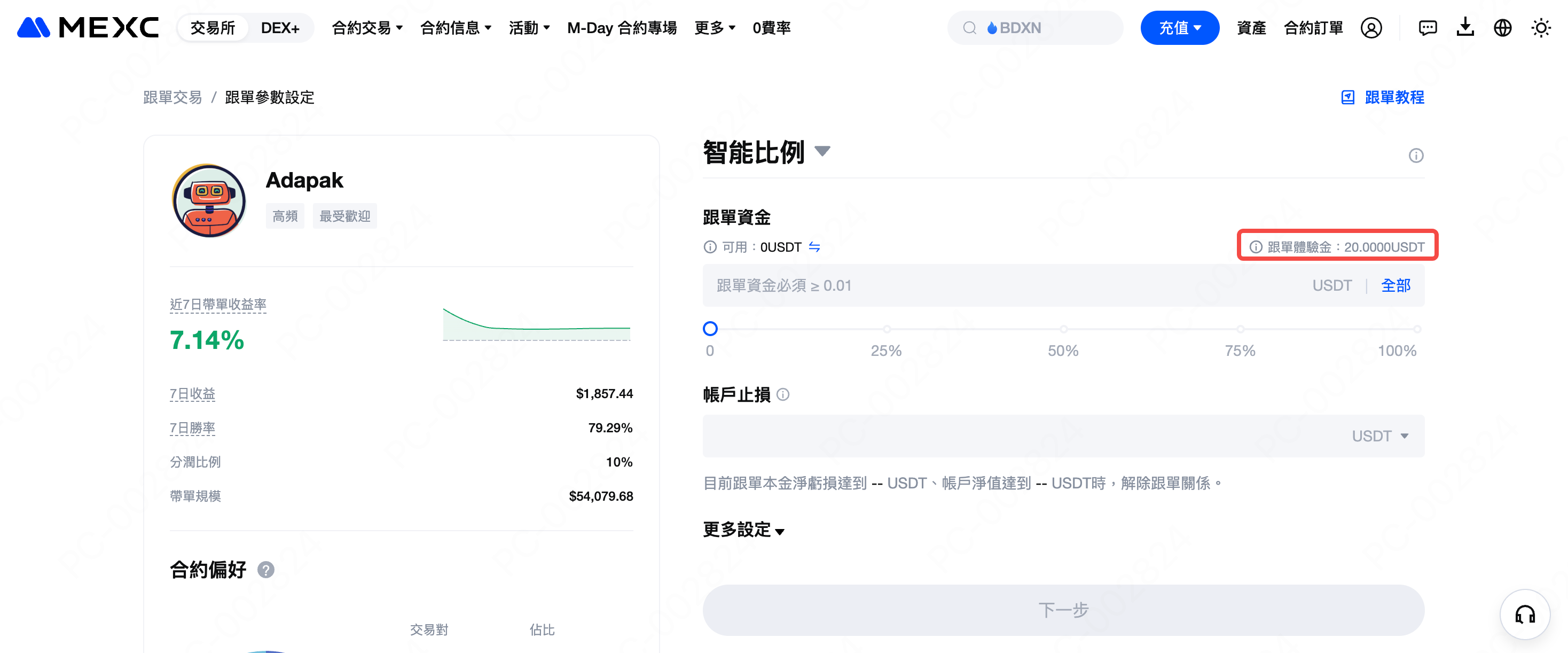1568x653 pixels.
Task: Open the user profile icon
Action: pos(1371,28)
